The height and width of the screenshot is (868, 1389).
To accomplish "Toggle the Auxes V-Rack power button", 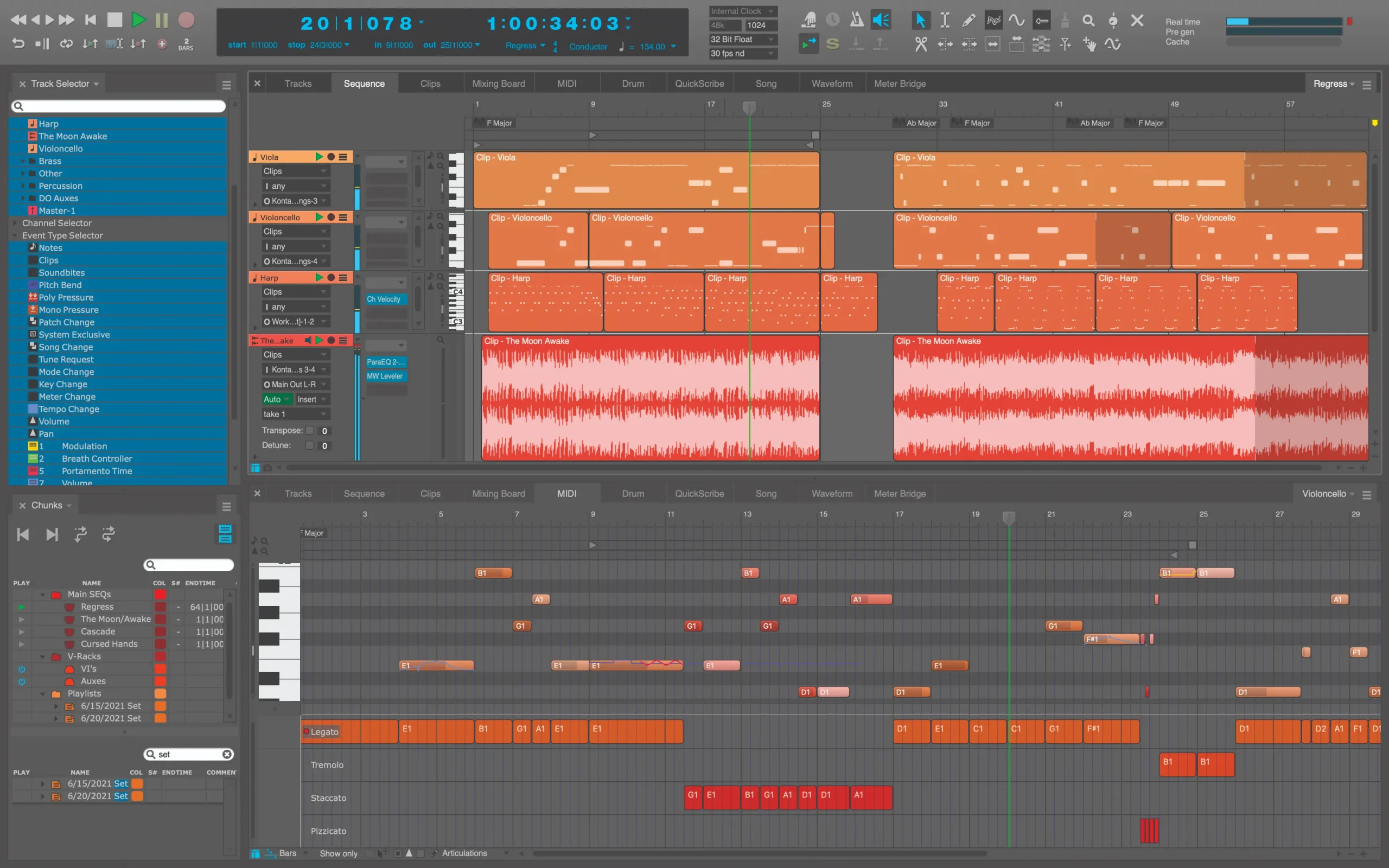I will [x=22, y=681].
